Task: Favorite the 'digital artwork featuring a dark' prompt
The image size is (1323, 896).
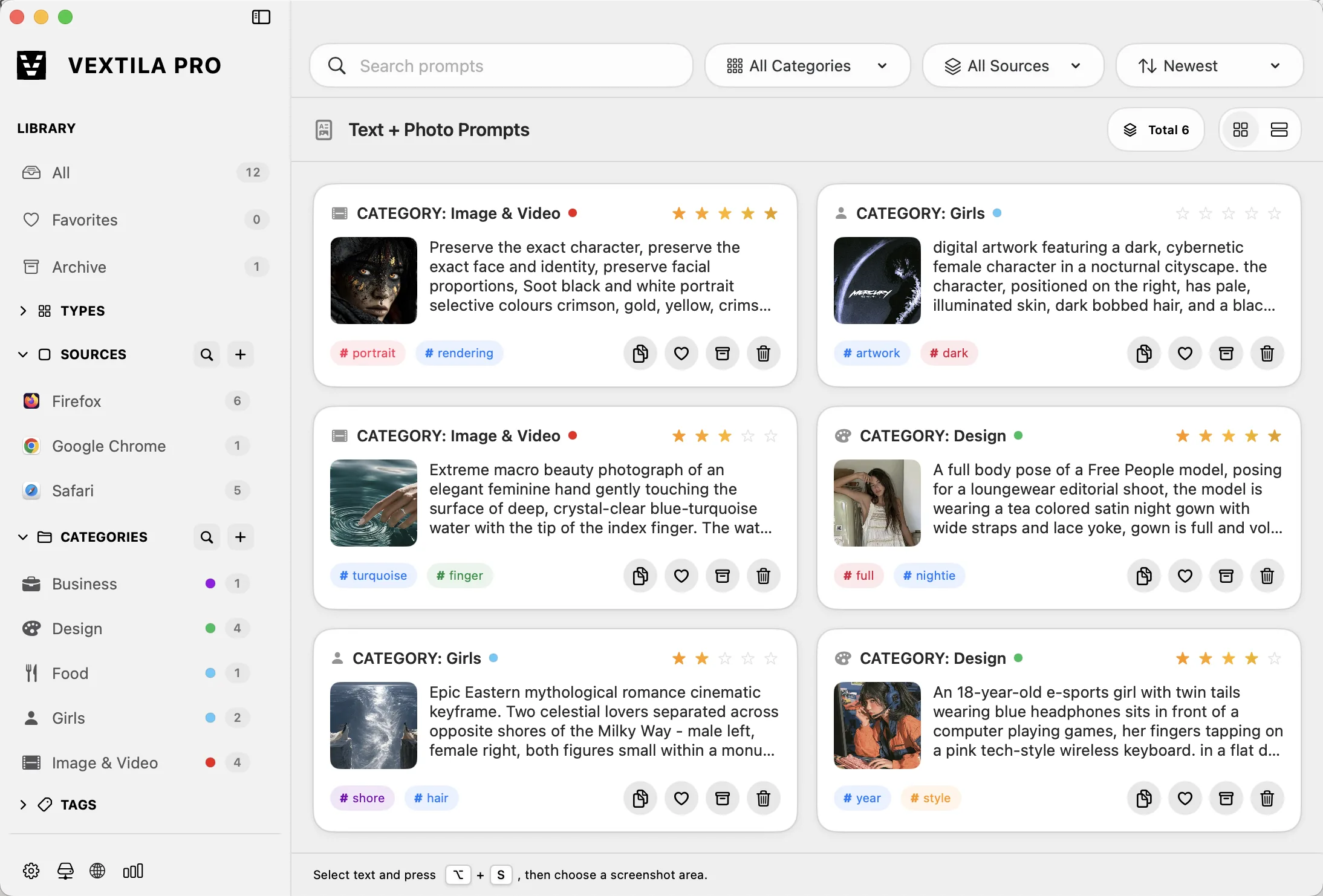Action: 1185,353
